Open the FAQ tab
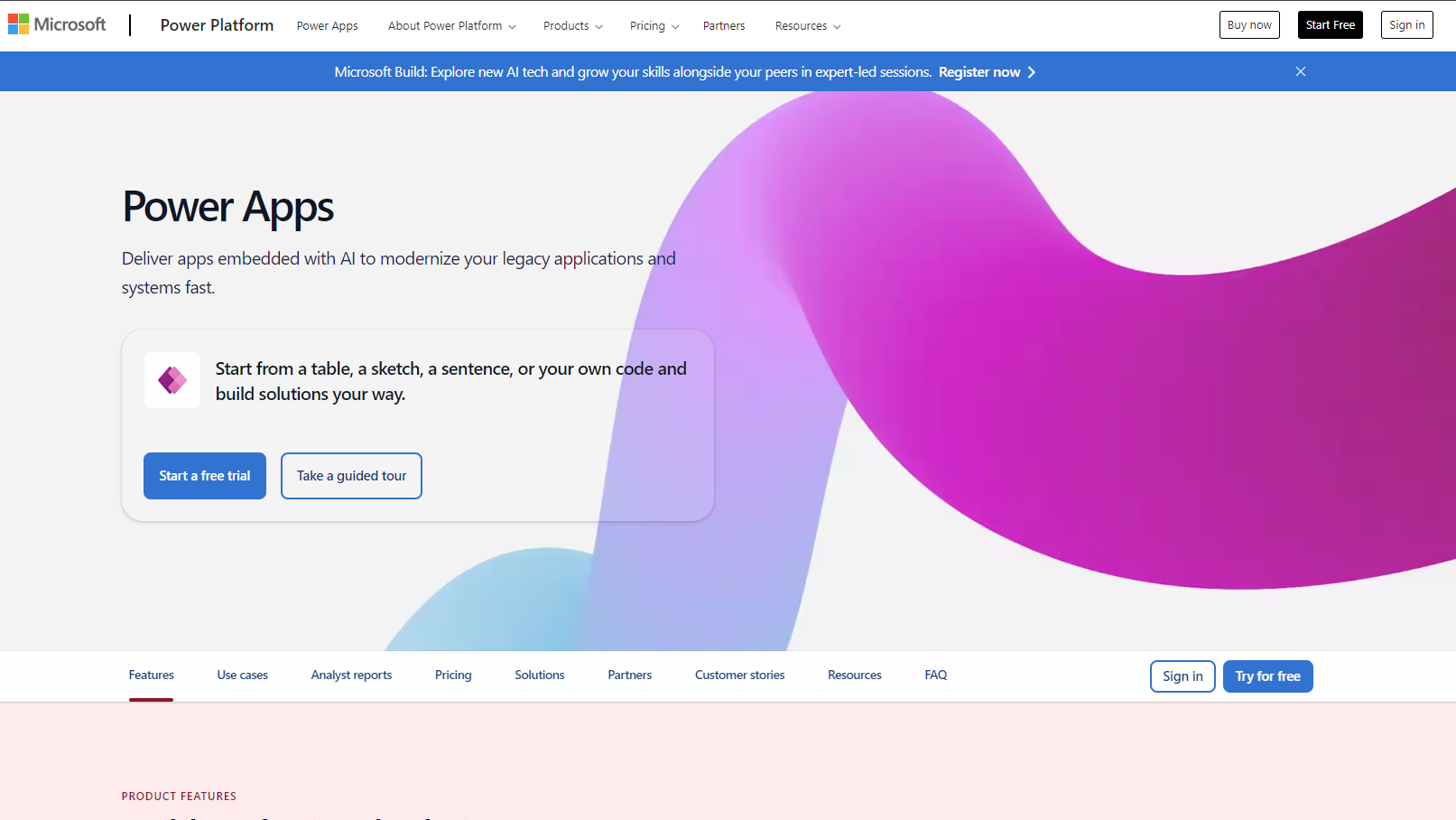 pos(935,676)
